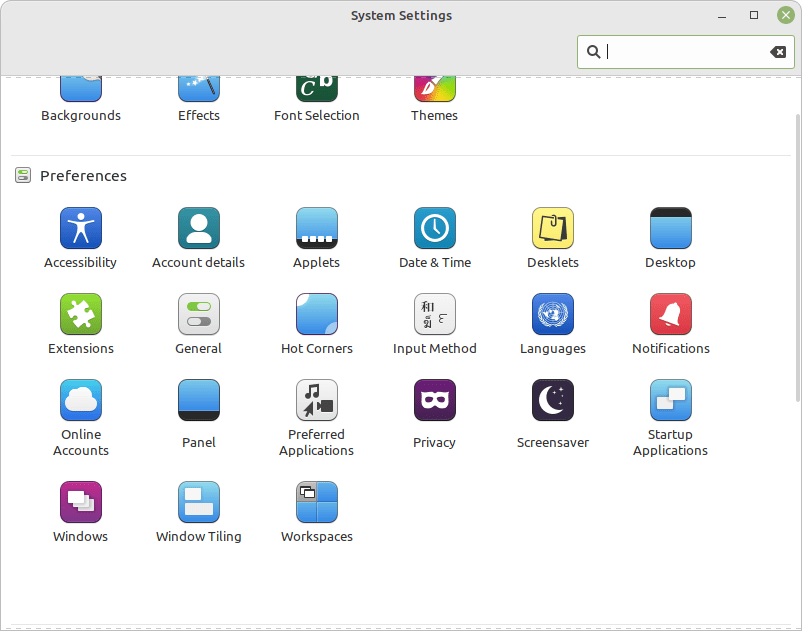
Task: Open the Screensaver moon icon
Action: click(553, 400)
